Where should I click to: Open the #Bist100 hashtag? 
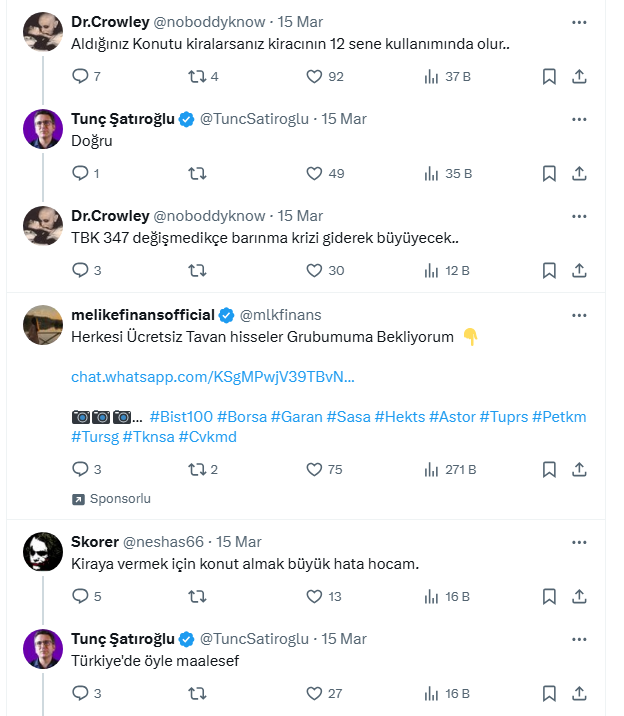pos(180,416)
